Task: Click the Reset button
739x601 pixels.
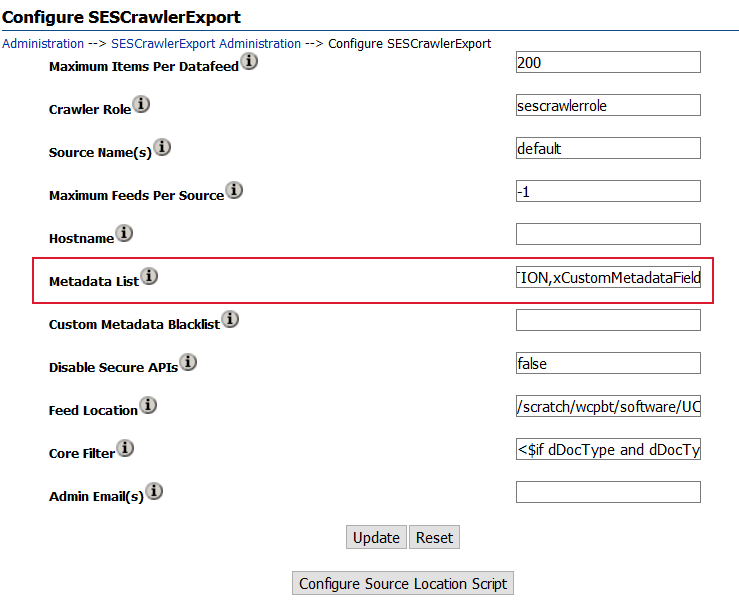Action: tap(434, 537)
